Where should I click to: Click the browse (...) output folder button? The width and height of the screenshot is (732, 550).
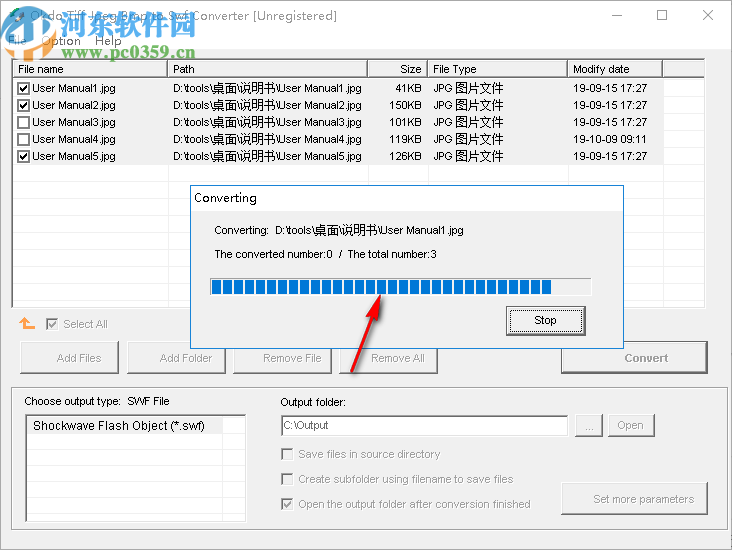(x=589, y=425)
